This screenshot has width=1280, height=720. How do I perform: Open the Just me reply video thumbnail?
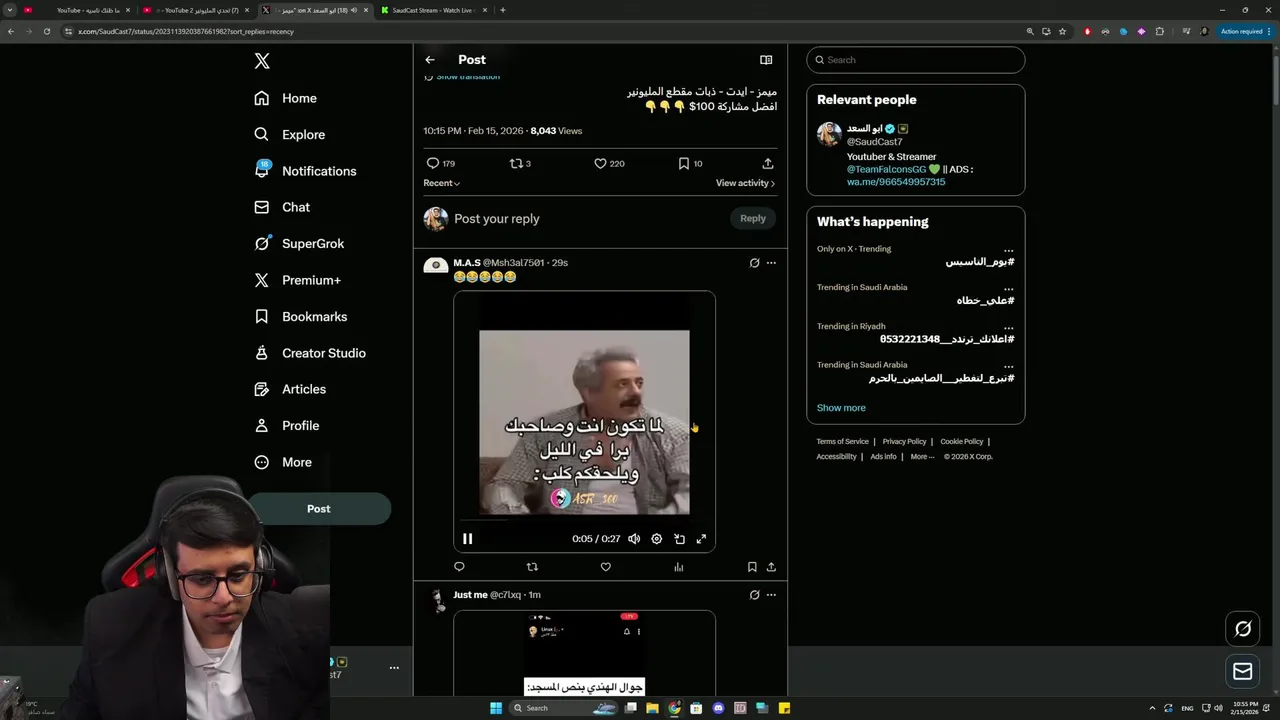pos(584,653)
